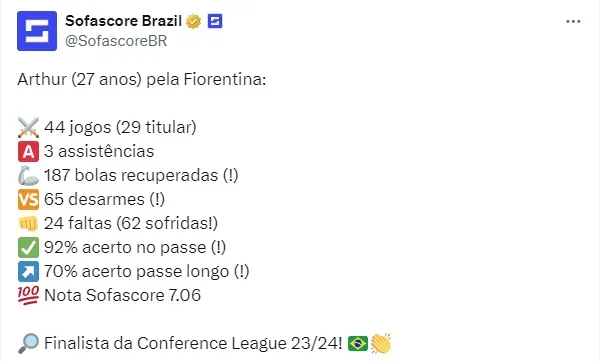Click the orange VS emoji
This screenshot has height=362, width=600.
coord(28,199)
